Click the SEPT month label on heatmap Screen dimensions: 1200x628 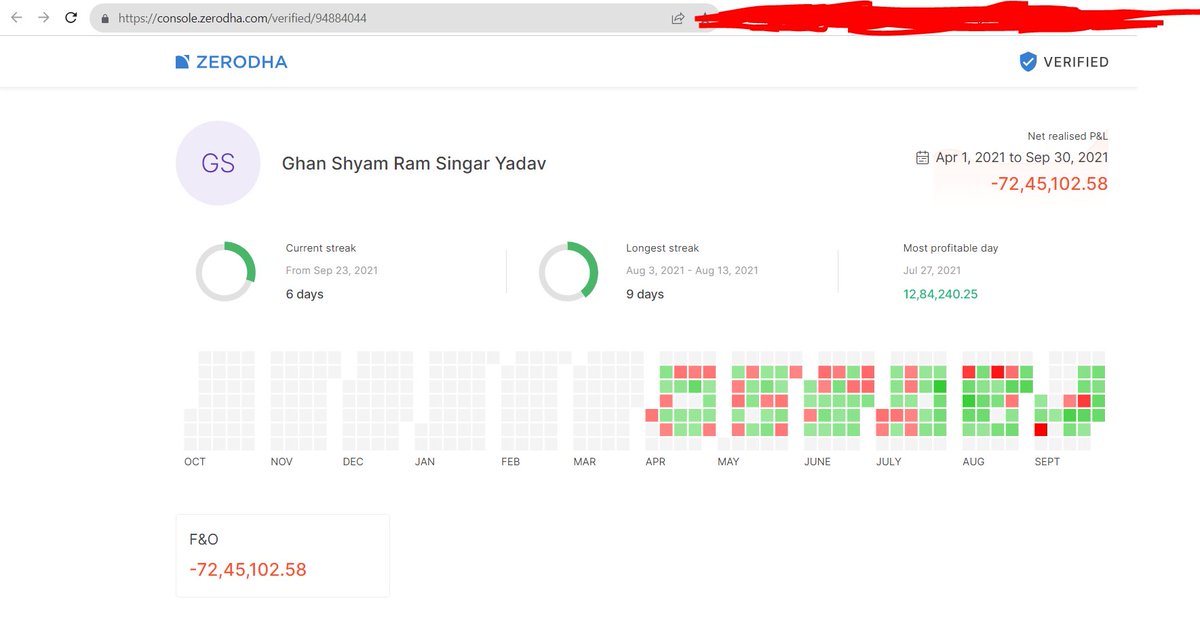coord(1047,462)
